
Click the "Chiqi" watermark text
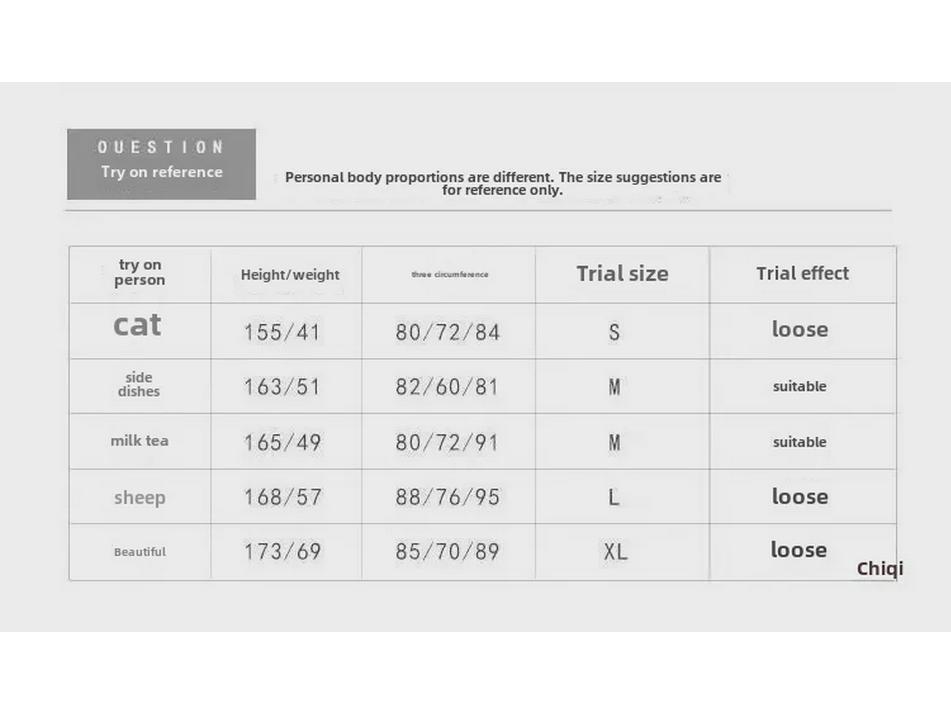(880, 569)
